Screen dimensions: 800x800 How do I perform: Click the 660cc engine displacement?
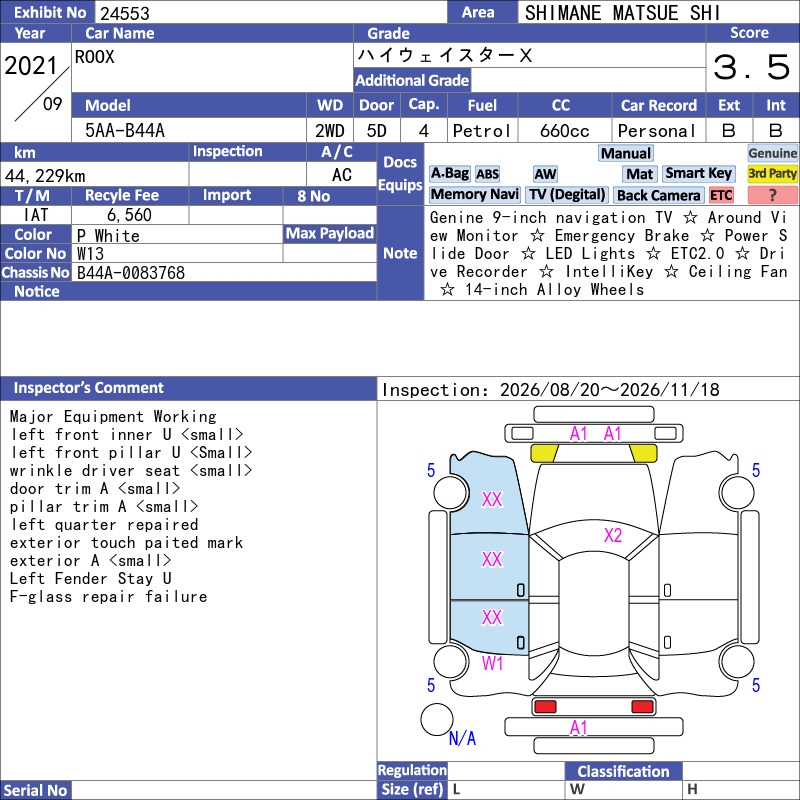[x=565, y=131]
